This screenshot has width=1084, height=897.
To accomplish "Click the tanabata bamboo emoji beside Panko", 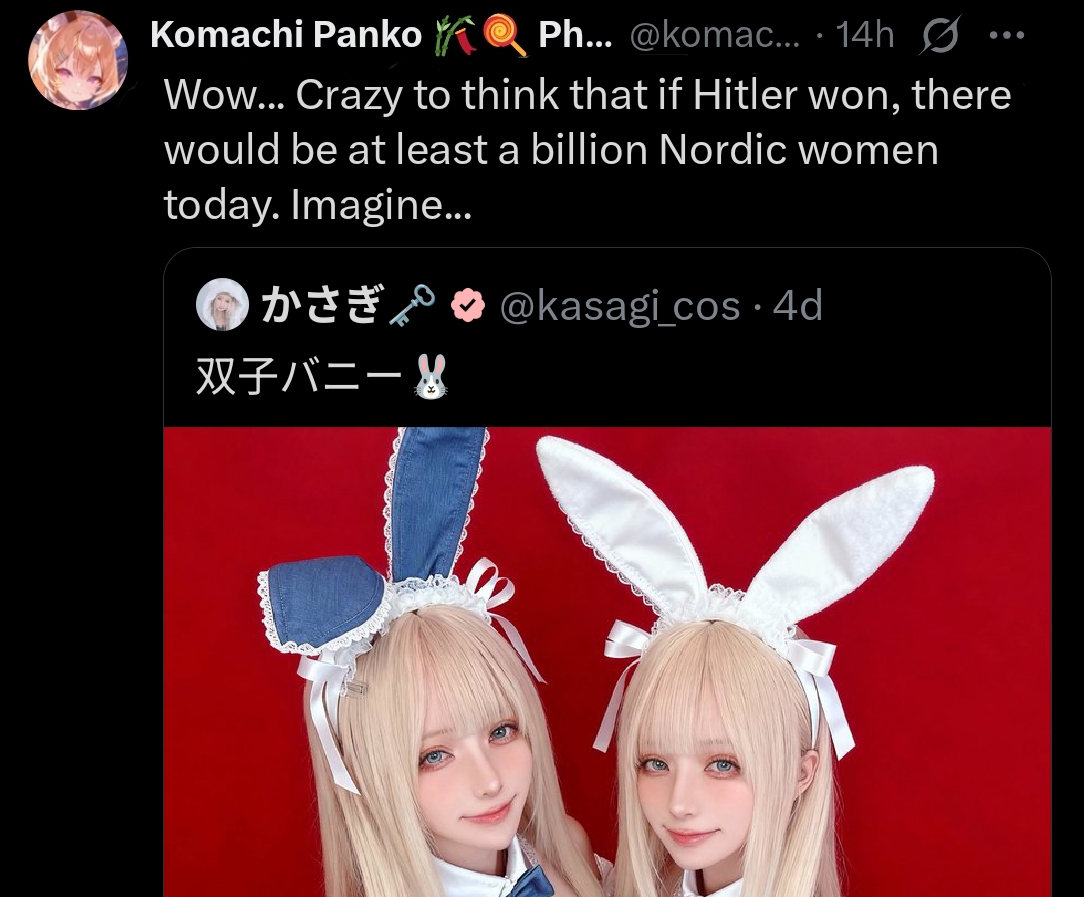I will (454, 36).
